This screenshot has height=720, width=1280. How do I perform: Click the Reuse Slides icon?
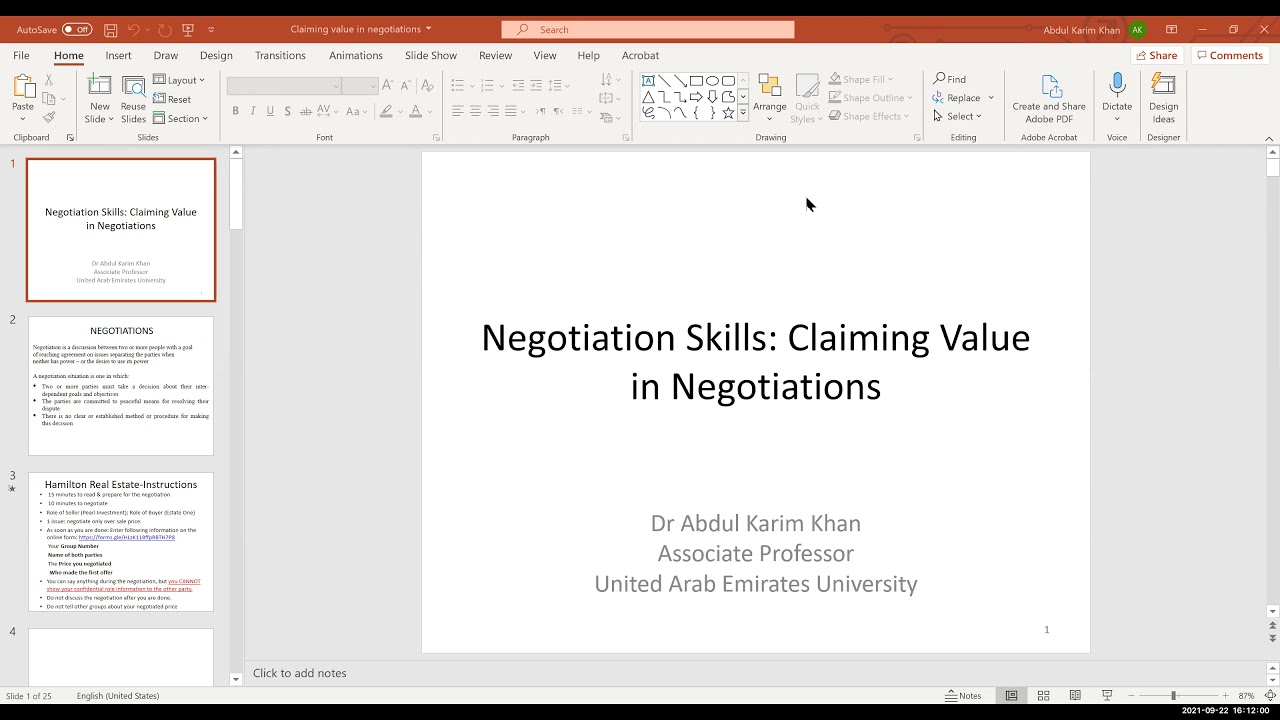click(133, 87)
